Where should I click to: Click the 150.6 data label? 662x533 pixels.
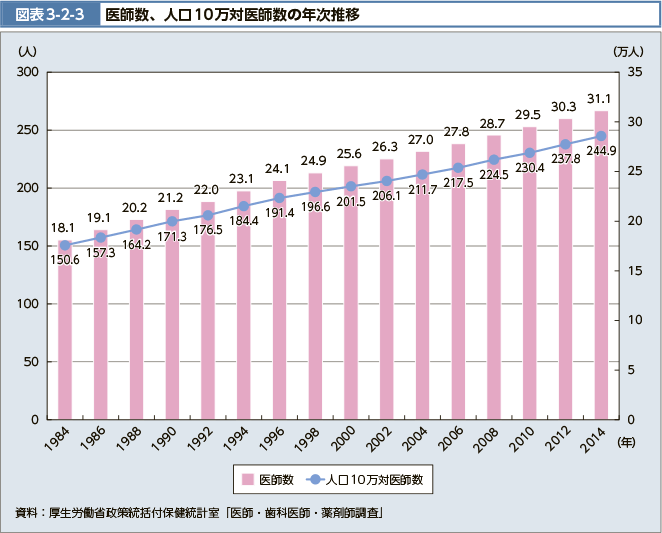[65, 261]
